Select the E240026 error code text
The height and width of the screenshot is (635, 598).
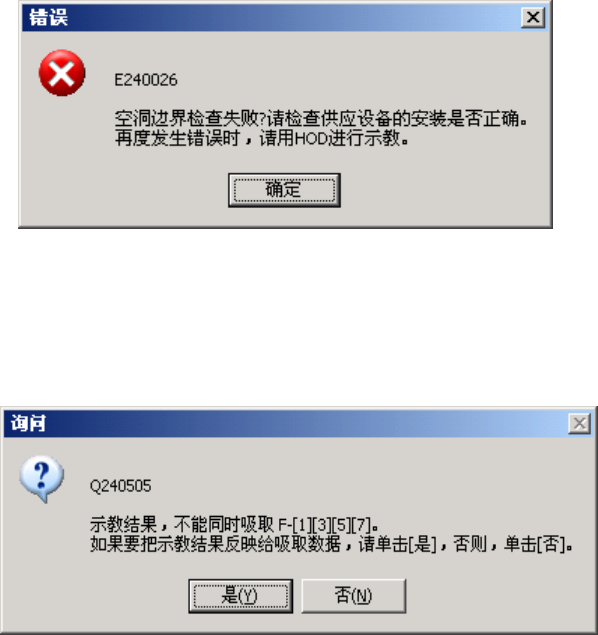click(146, 80)
